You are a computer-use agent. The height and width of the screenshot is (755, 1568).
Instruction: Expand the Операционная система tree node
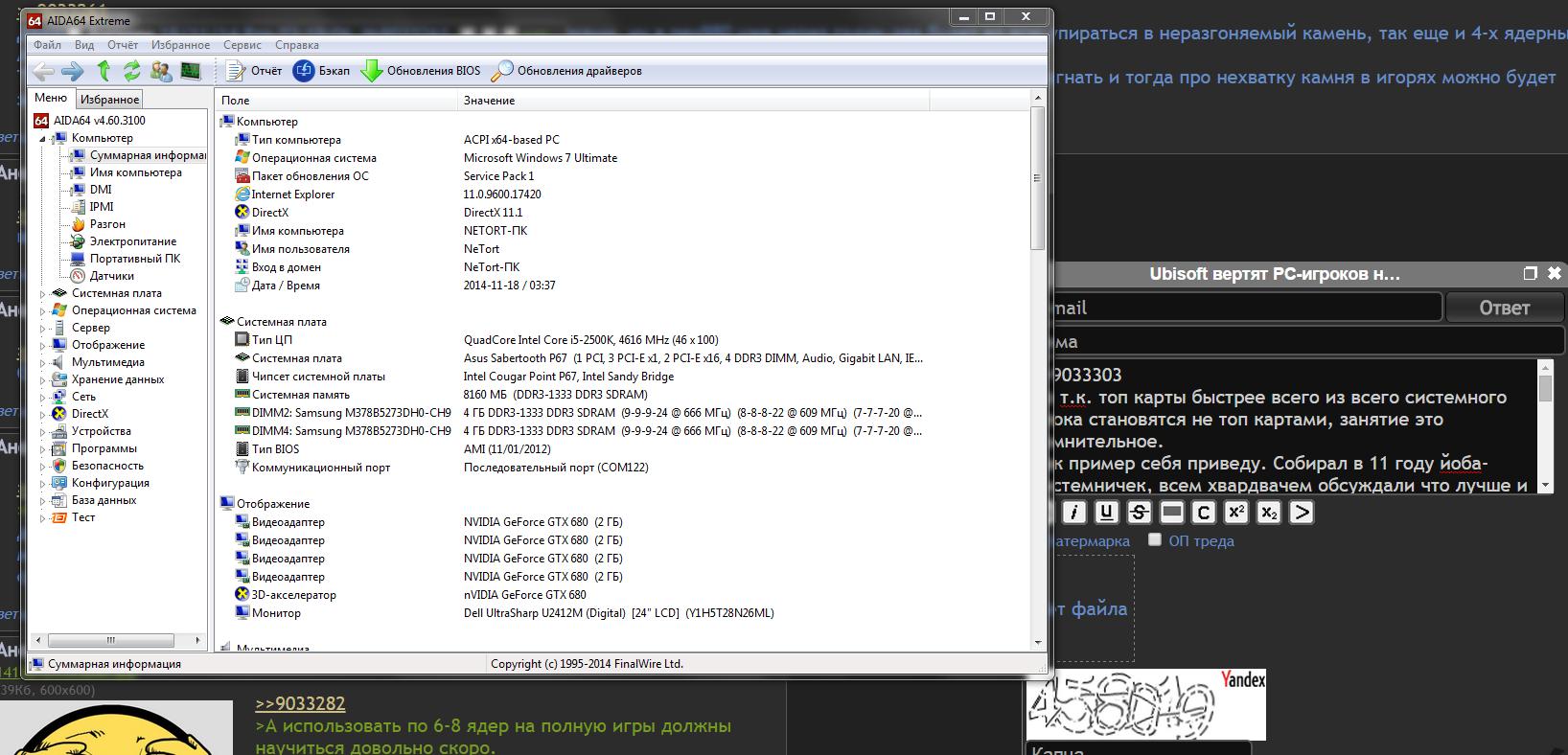click(x=42, y=311)
